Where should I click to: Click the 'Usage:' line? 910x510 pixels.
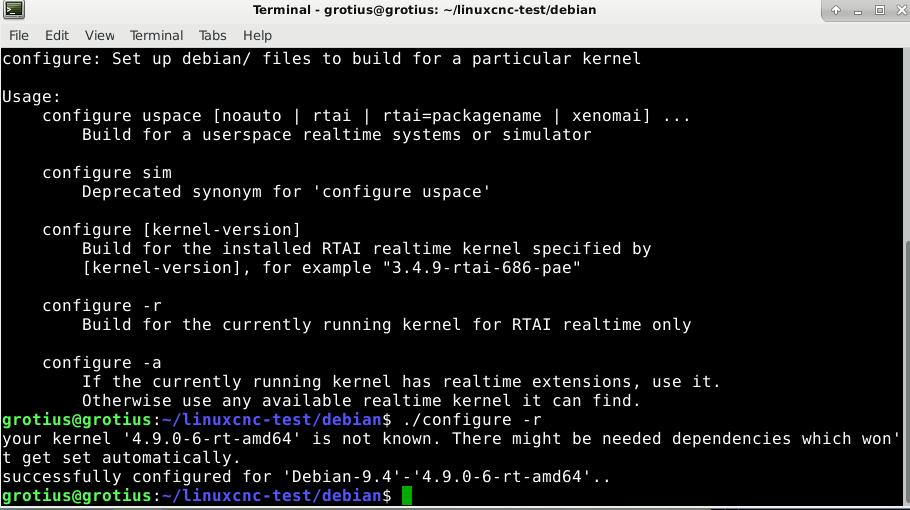tap(31, 96)
